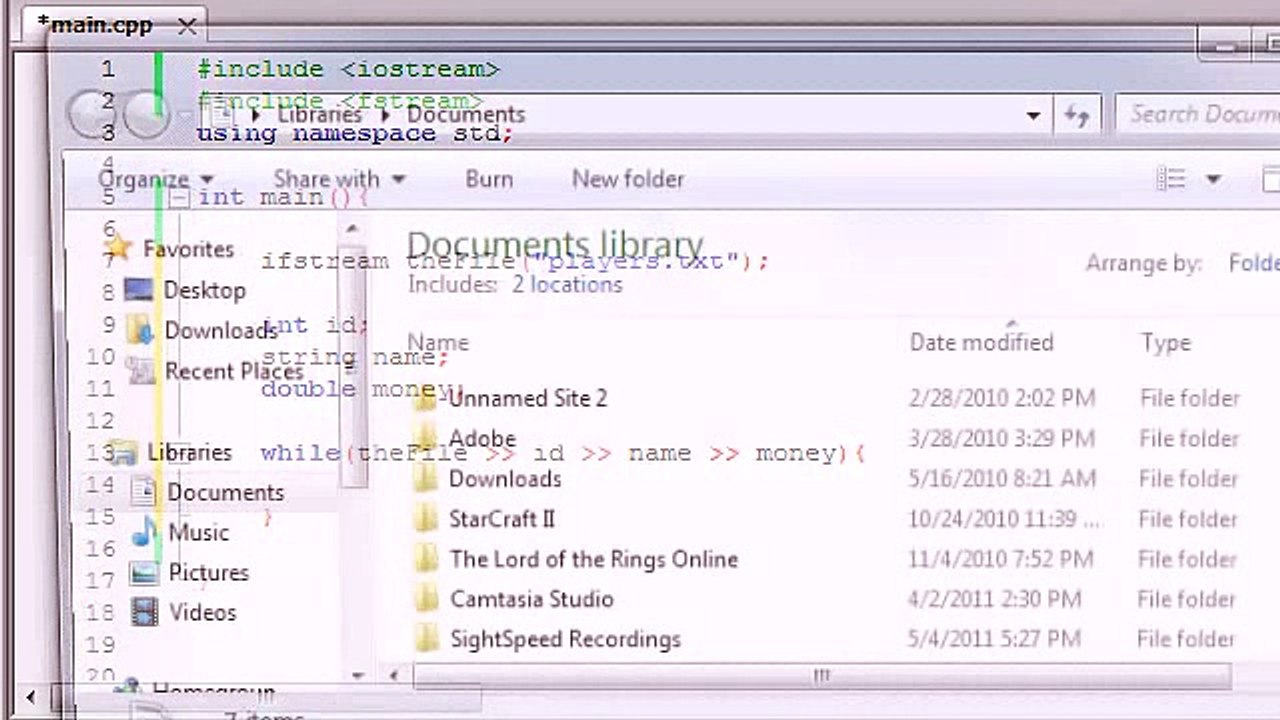Open the Arrange by Folder dropdown
The height and width of the screenshot is (720, 1280).
pos(1254,264)
